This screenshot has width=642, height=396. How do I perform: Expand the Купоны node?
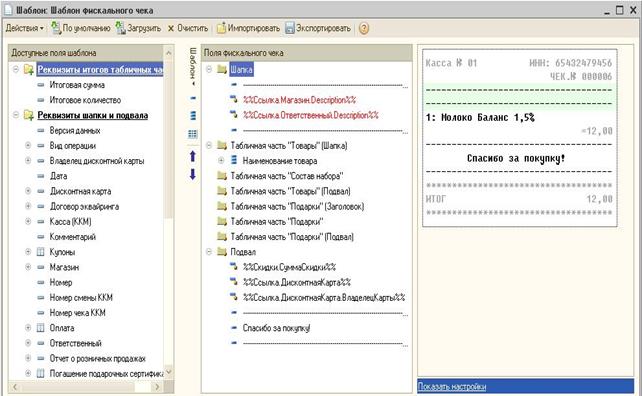pyautogui.click(x=28, y=251)
